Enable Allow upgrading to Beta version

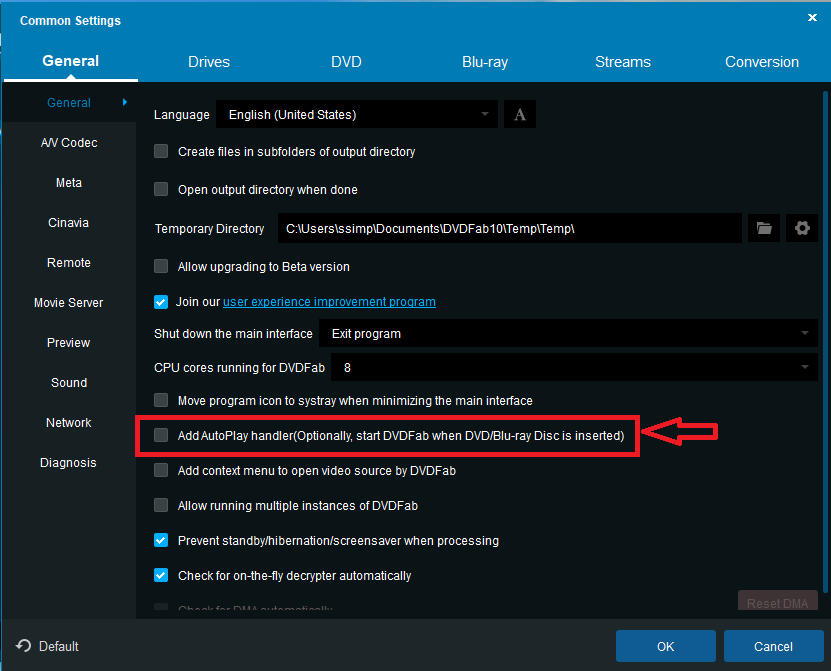161,266
